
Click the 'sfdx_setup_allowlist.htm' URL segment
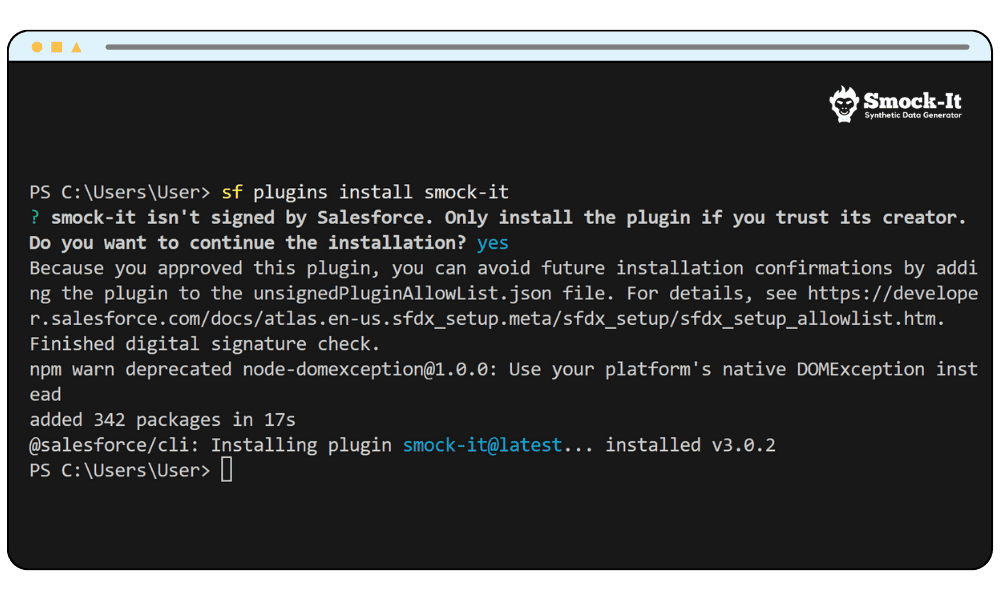[808, 319]
